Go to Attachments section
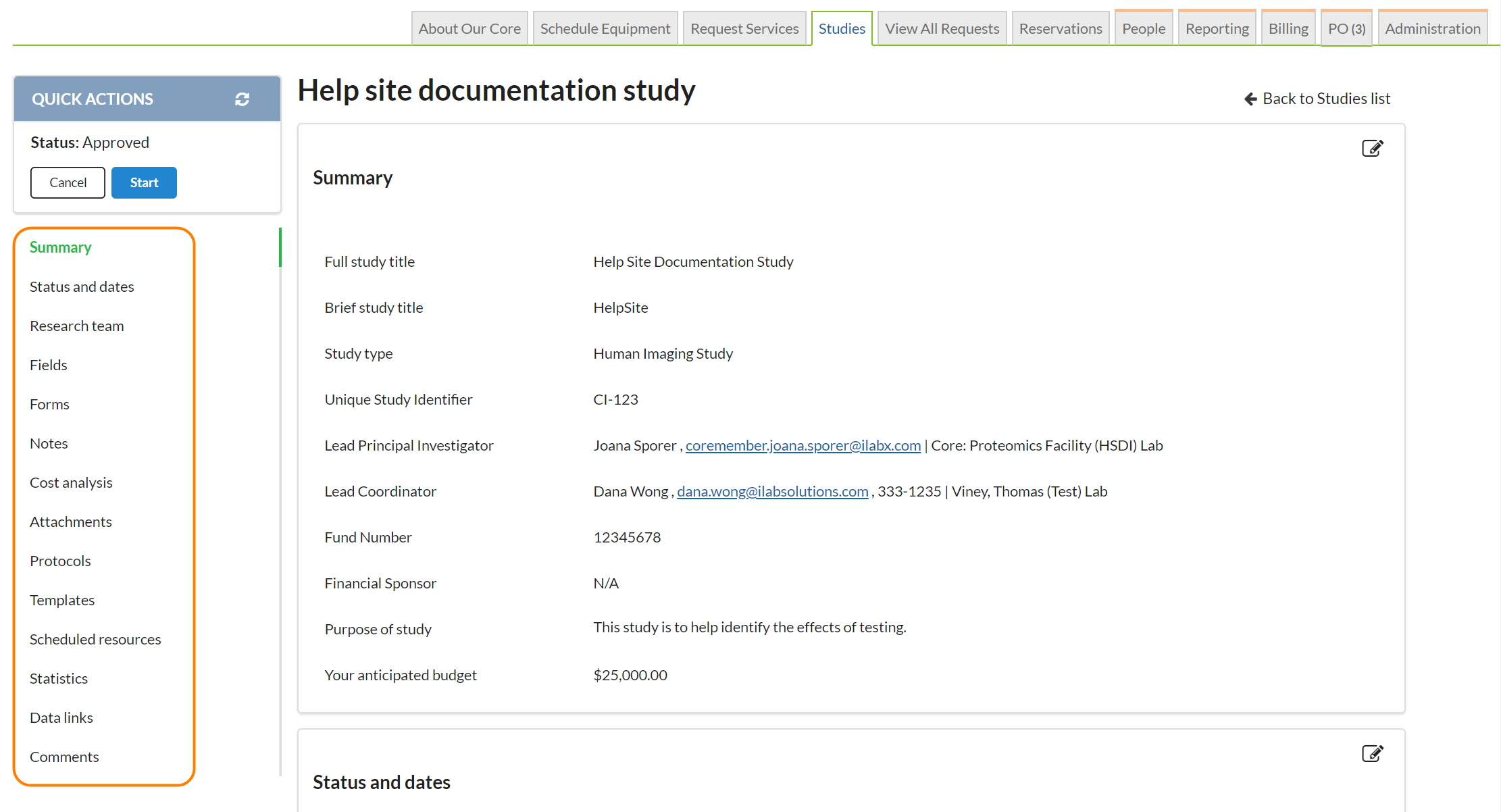This screenshot has height=812, width=1501. 71,522
